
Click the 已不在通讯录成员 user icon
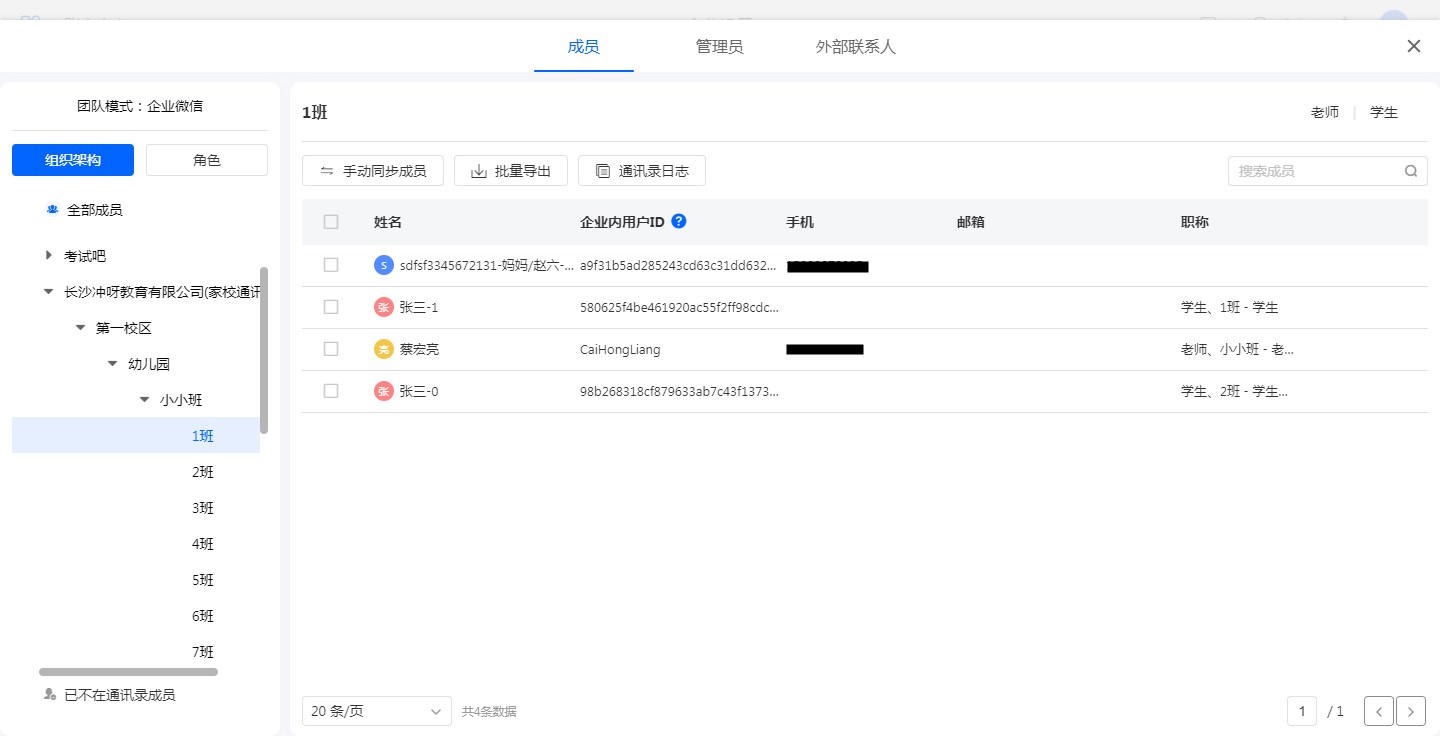(50, 694)
